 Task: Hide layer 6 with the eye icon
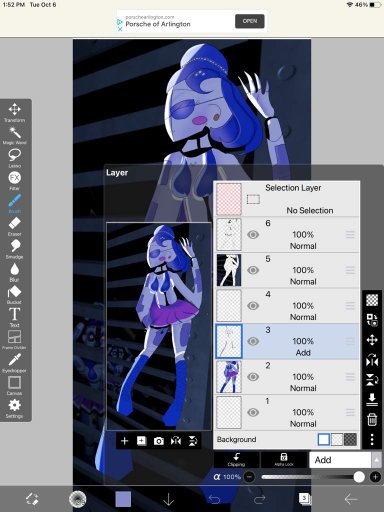[x=253, y=235]
